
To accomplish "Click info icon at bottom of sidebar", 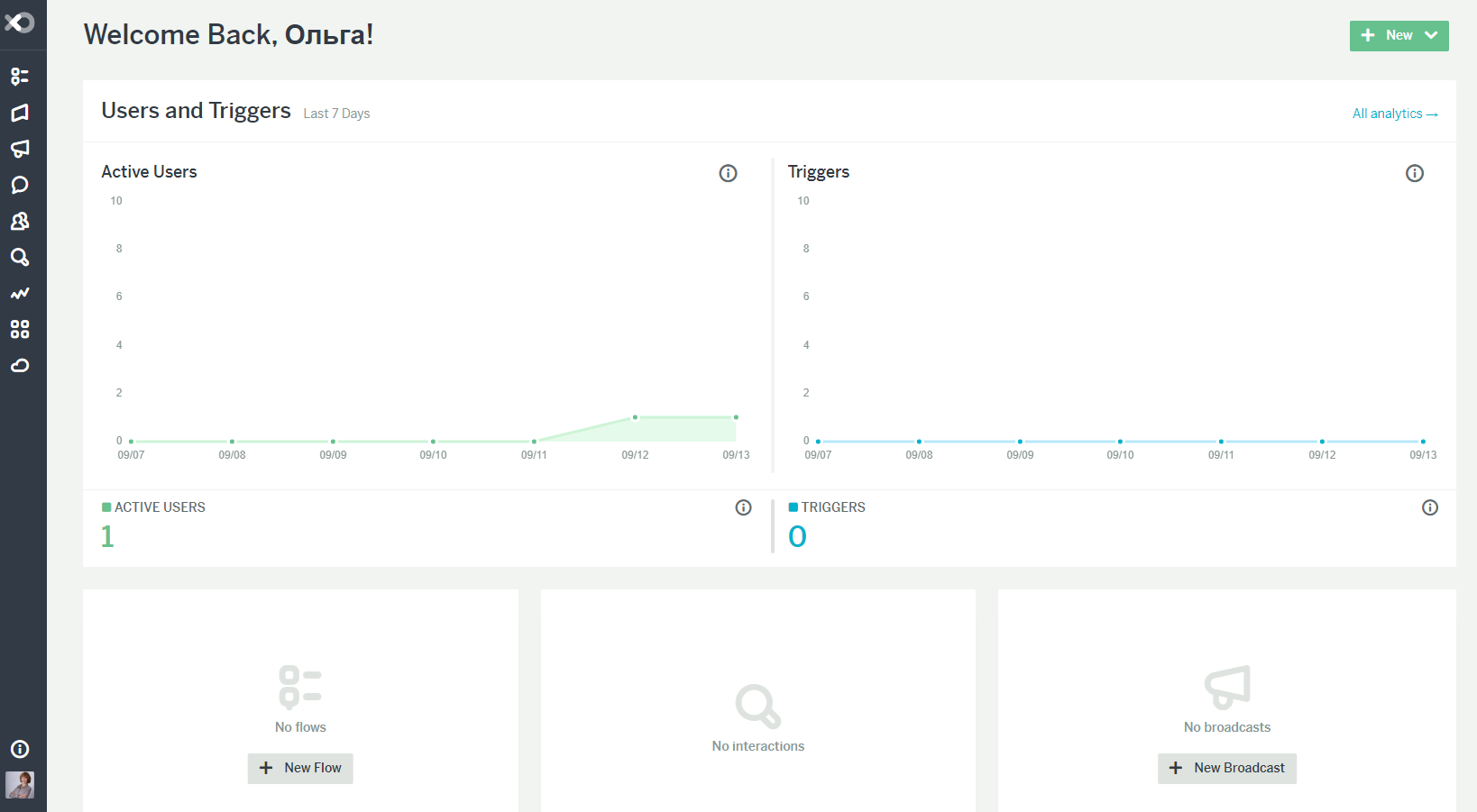I will [x=20, y=749].
